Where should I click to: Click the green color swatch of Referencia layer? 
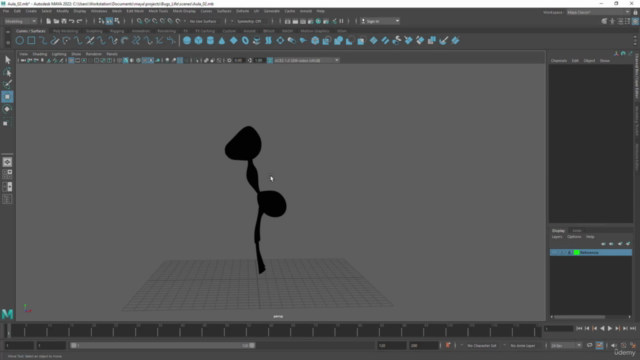coord(577,253)
